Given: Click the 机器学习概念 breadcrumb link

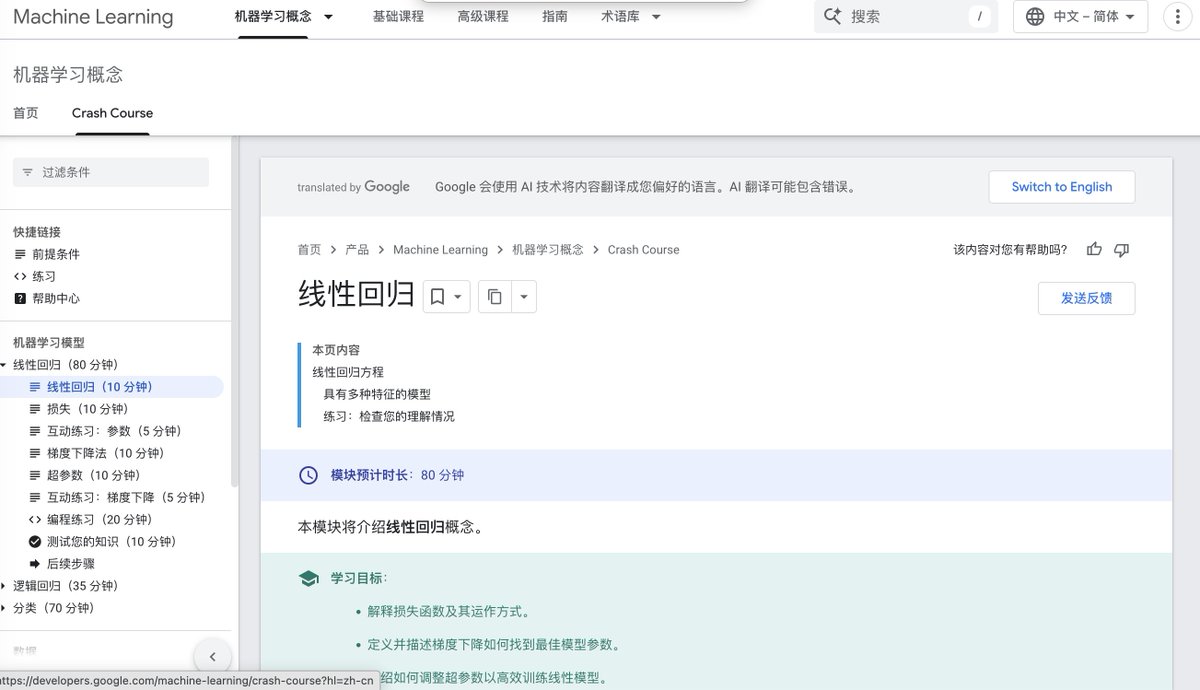Looking at the screenshot, I should (548, 250).
